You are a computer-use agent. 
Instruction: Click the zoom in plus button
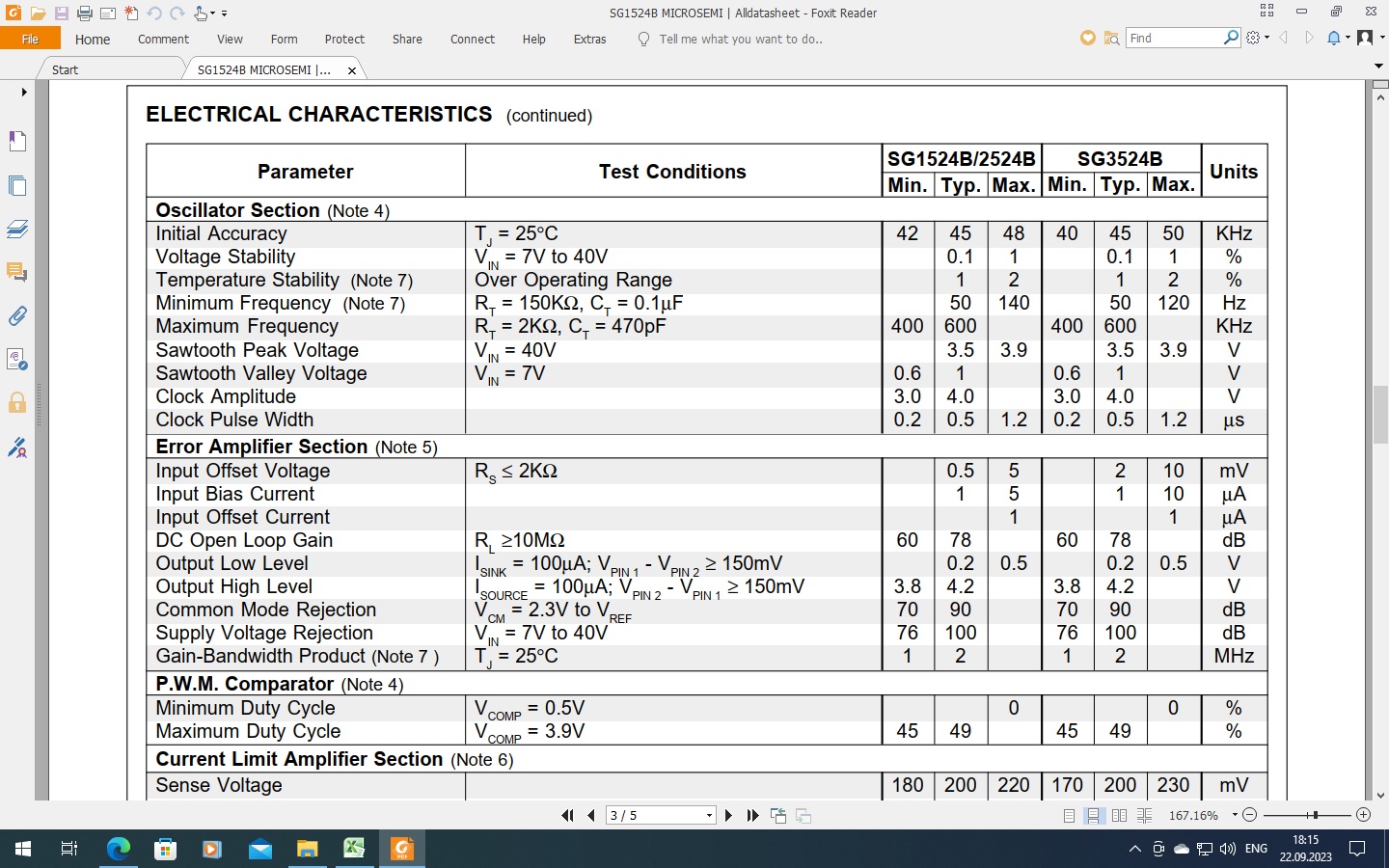click(x=1364, y=816)
